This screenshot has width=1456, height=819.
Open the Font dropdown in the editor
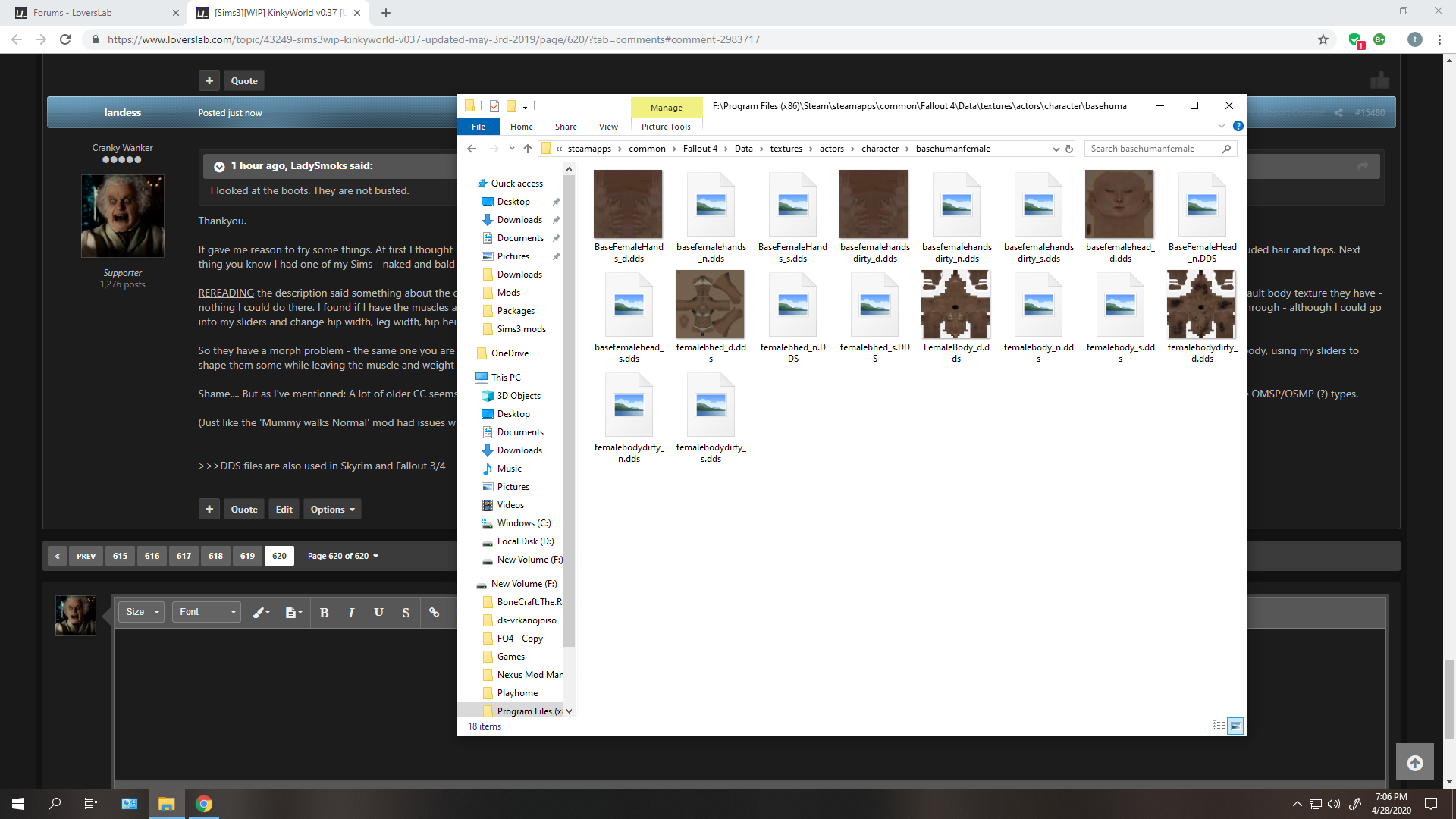pyautogui.click(x=207, y=612)
